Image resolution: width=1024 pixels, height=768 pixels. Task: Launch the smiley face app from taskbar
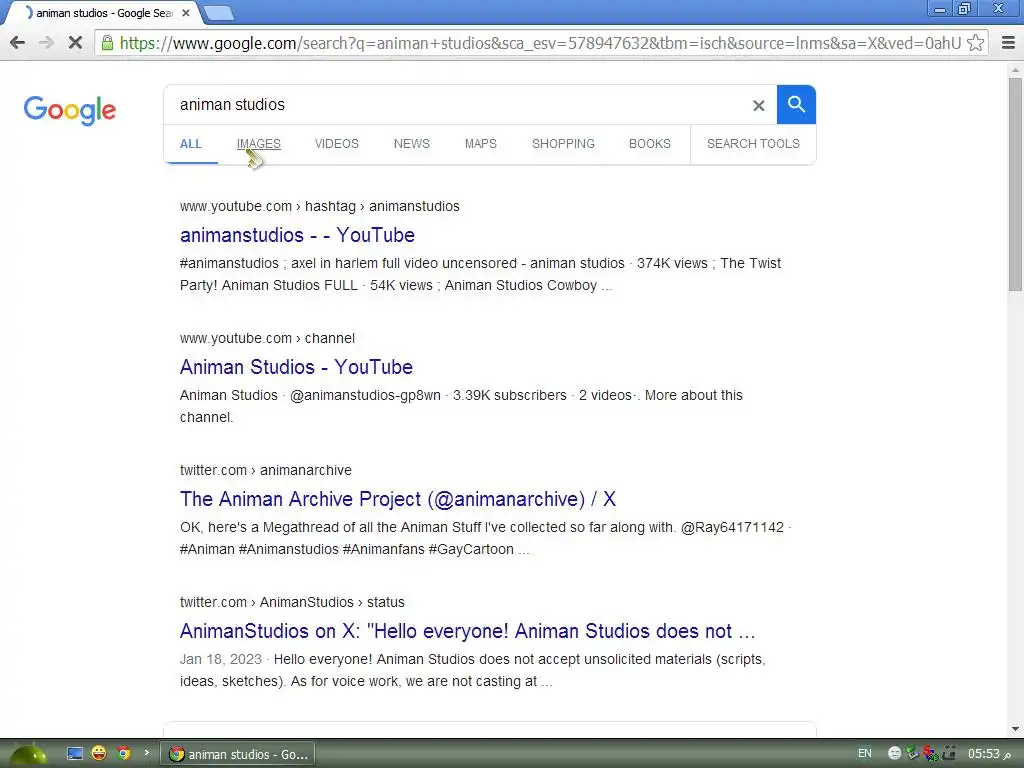(99, 753)
